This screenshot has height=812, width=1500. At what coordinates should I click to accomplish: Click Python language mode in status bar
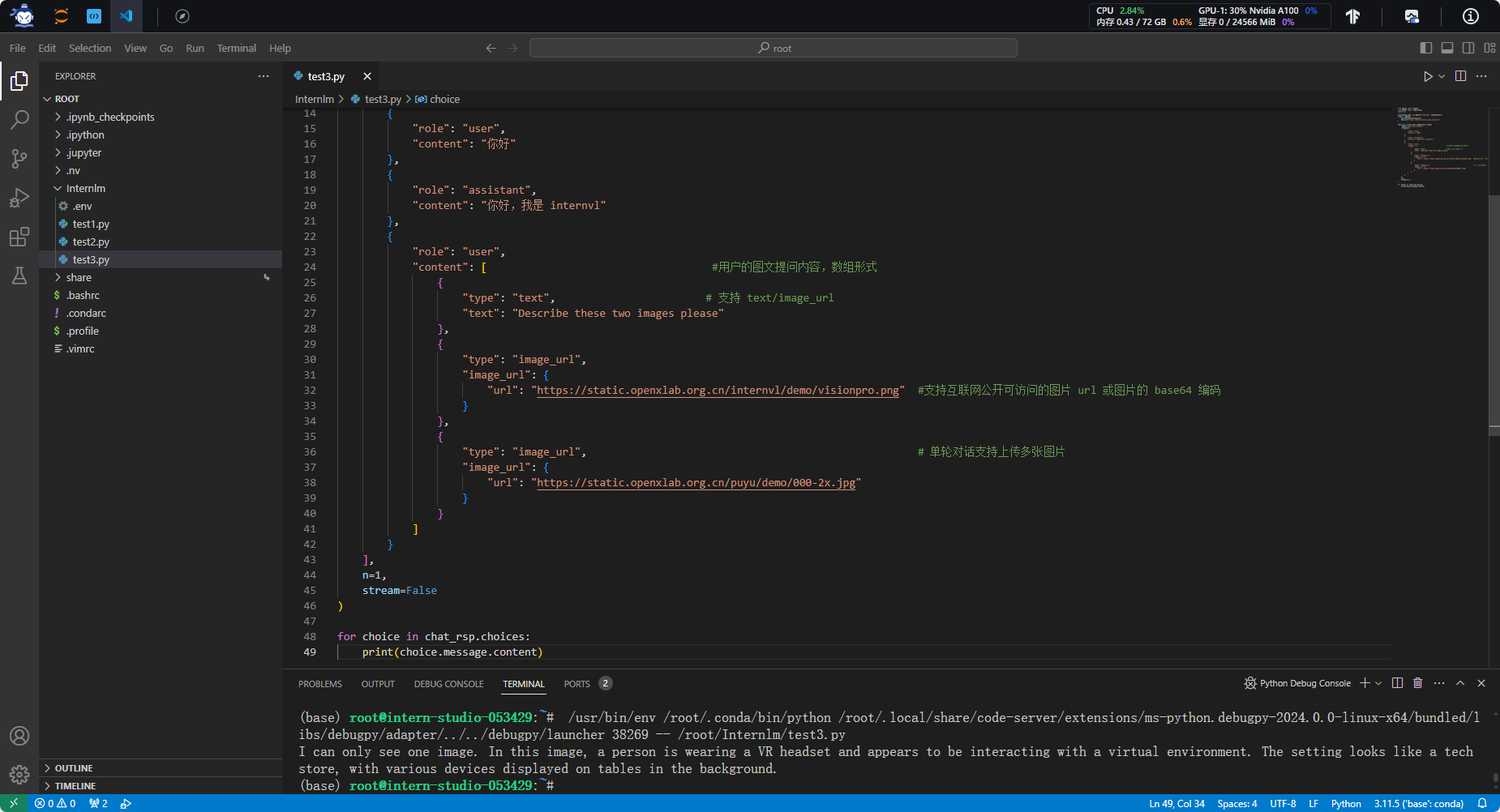[1346, 804]
